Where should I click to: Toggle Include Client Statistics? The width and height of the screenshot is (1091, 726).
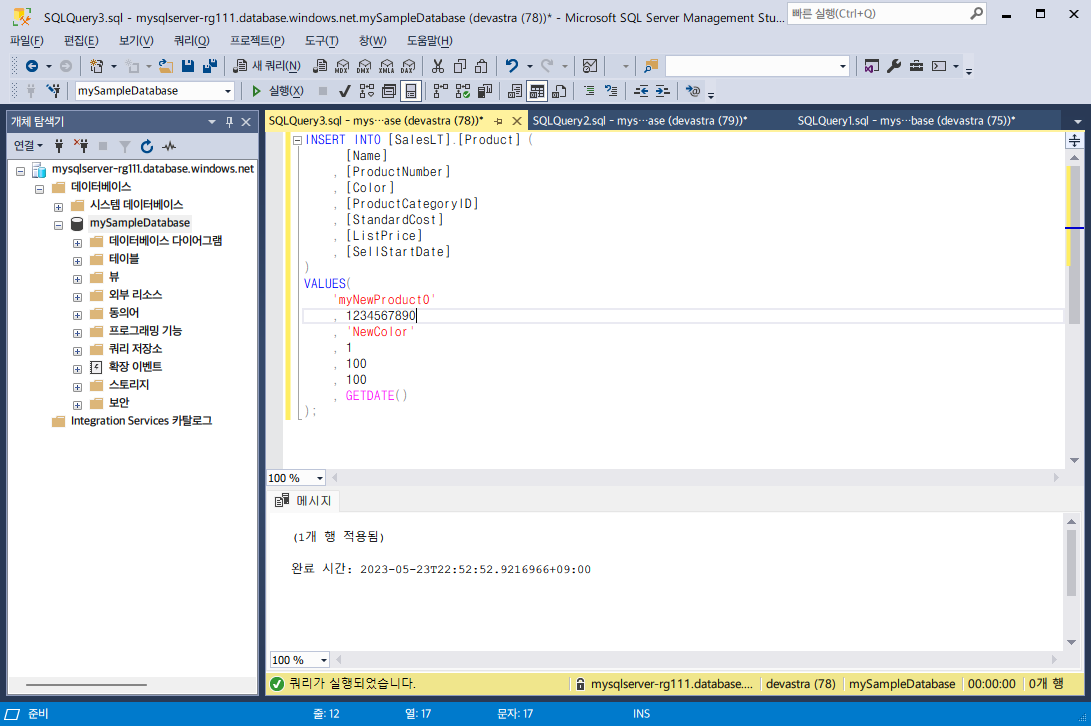(x=485, y=90)
